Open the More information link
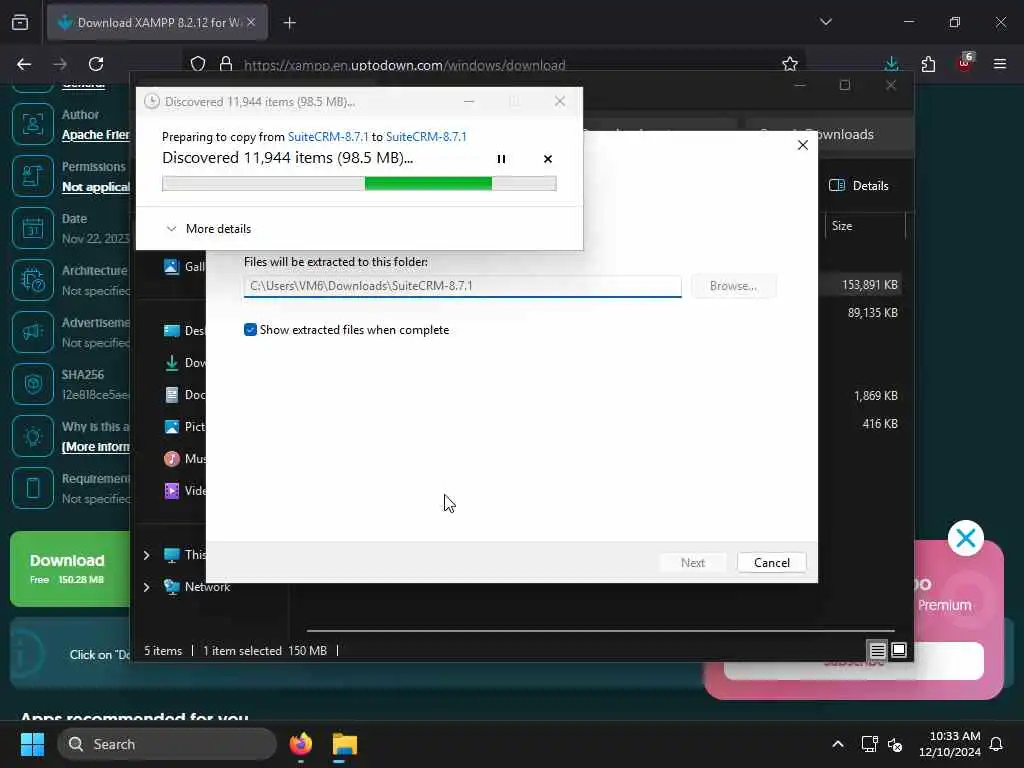This screenshot has width=1024, height=768. [95, 447]
